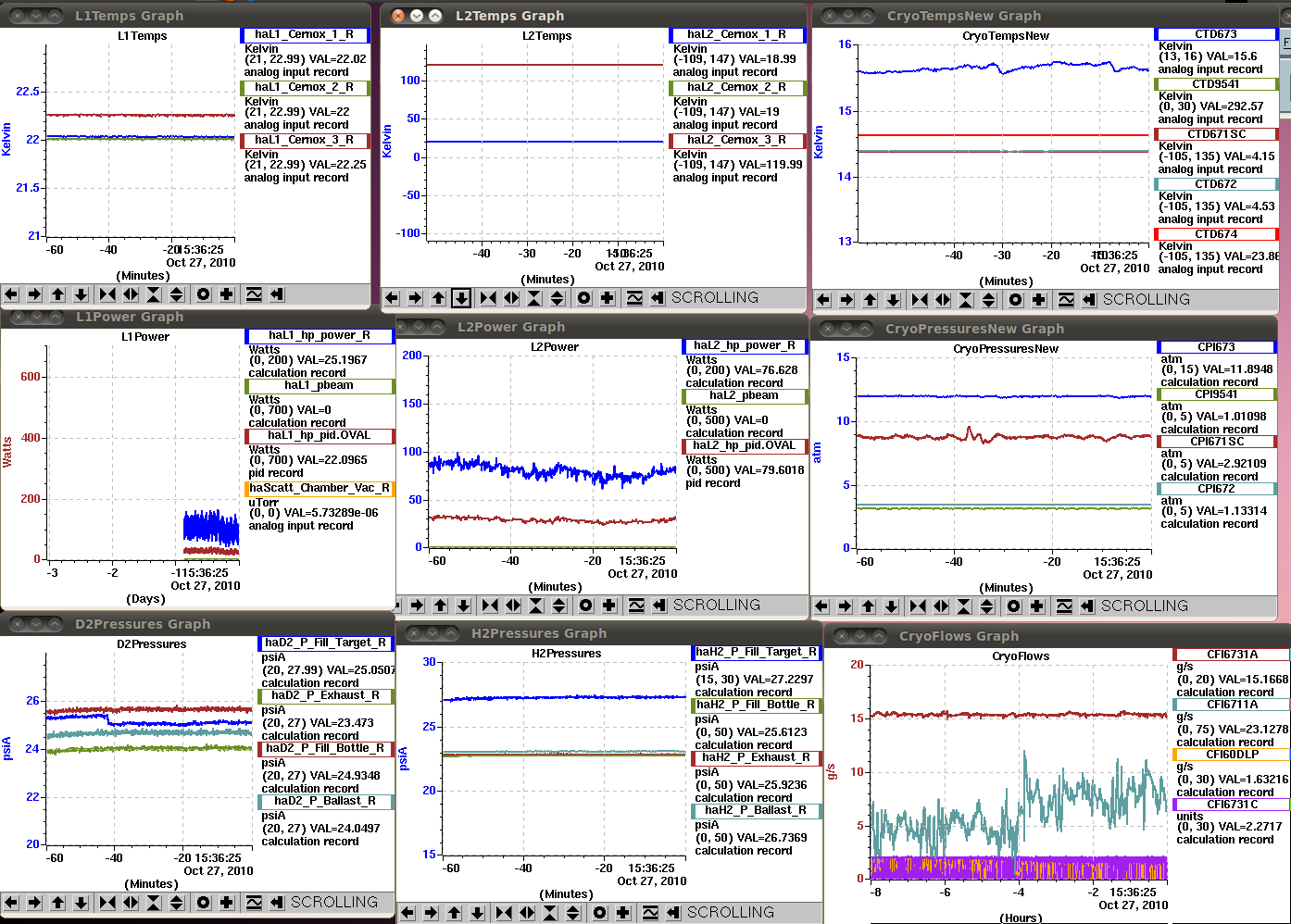Select the CPI672 legend entry
The height and width of the screenshot is (924, 1291).
(x=1216, y=489)
